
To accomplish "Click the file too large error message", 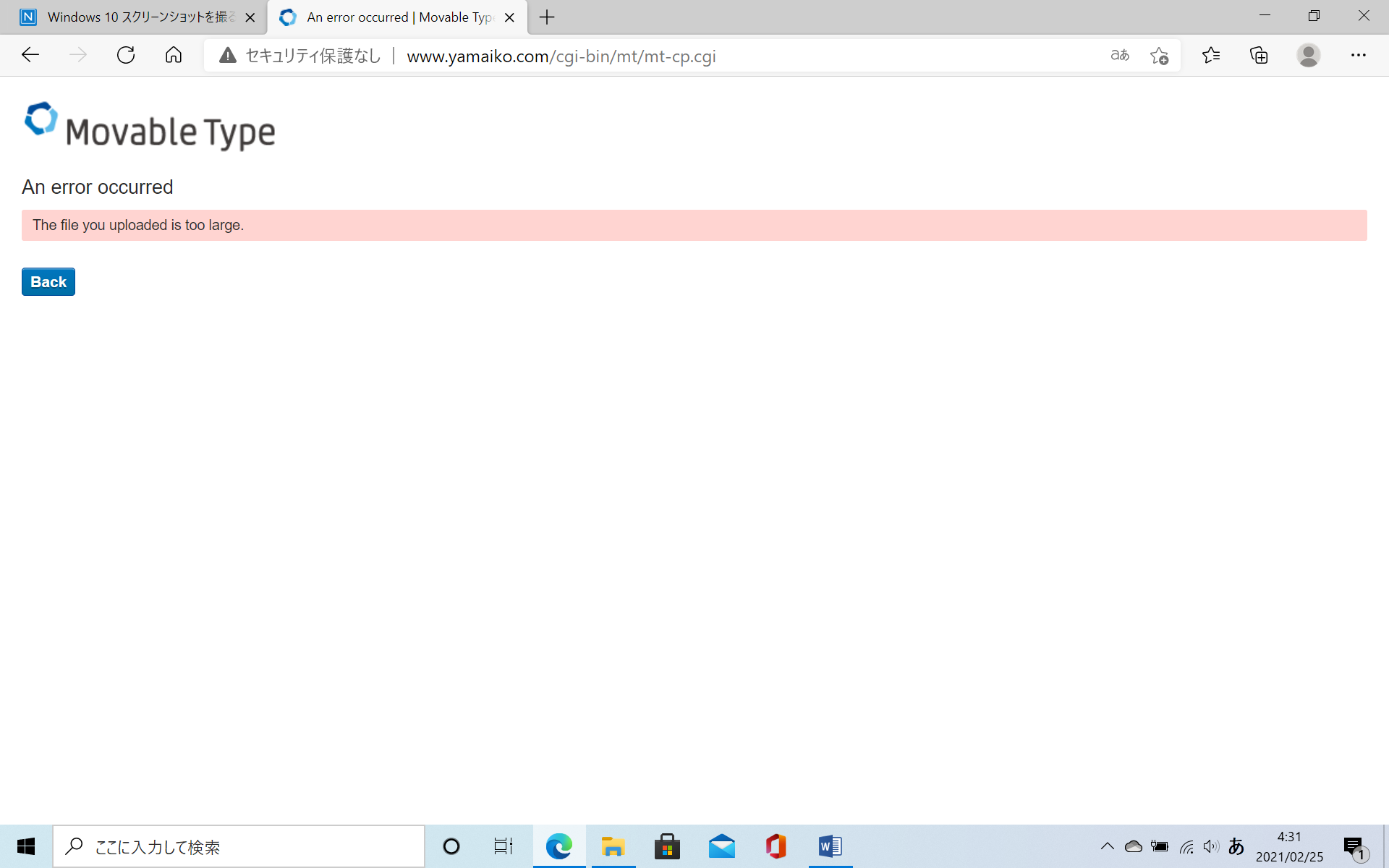I will (138, 225).
